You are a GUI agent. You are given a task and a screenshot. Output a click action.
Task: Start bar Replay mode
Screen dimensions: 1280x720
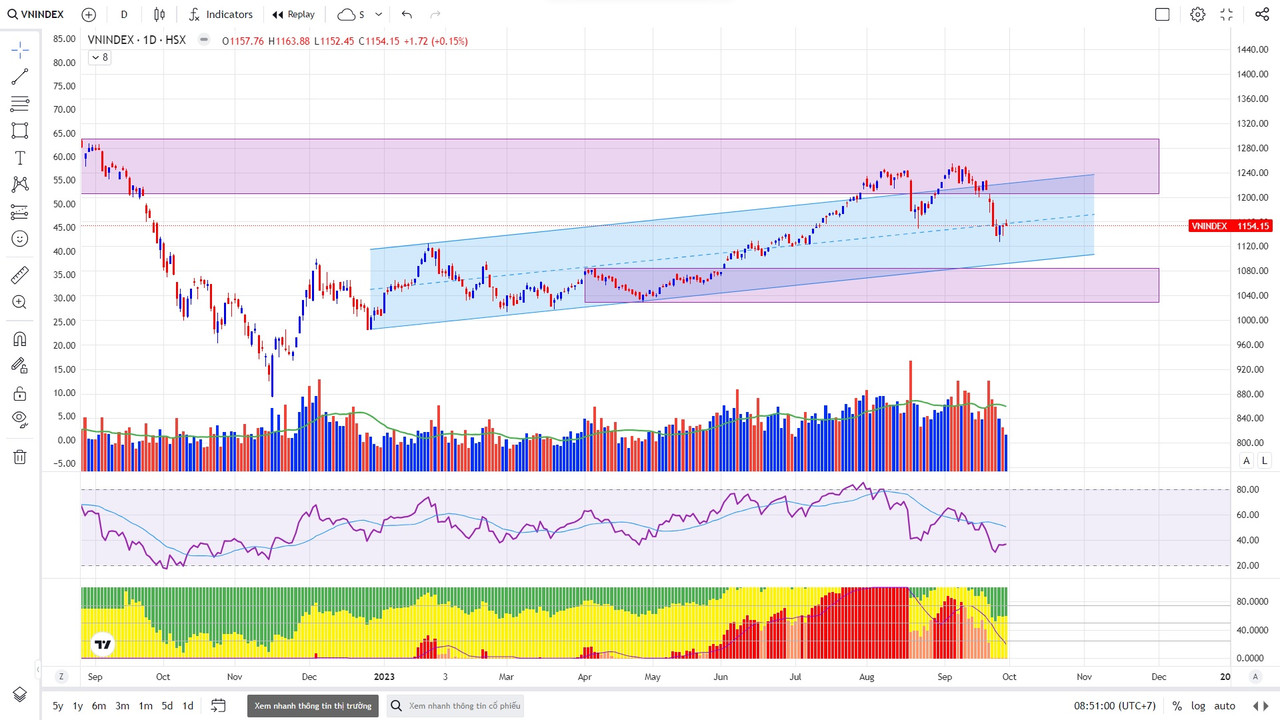293,14
